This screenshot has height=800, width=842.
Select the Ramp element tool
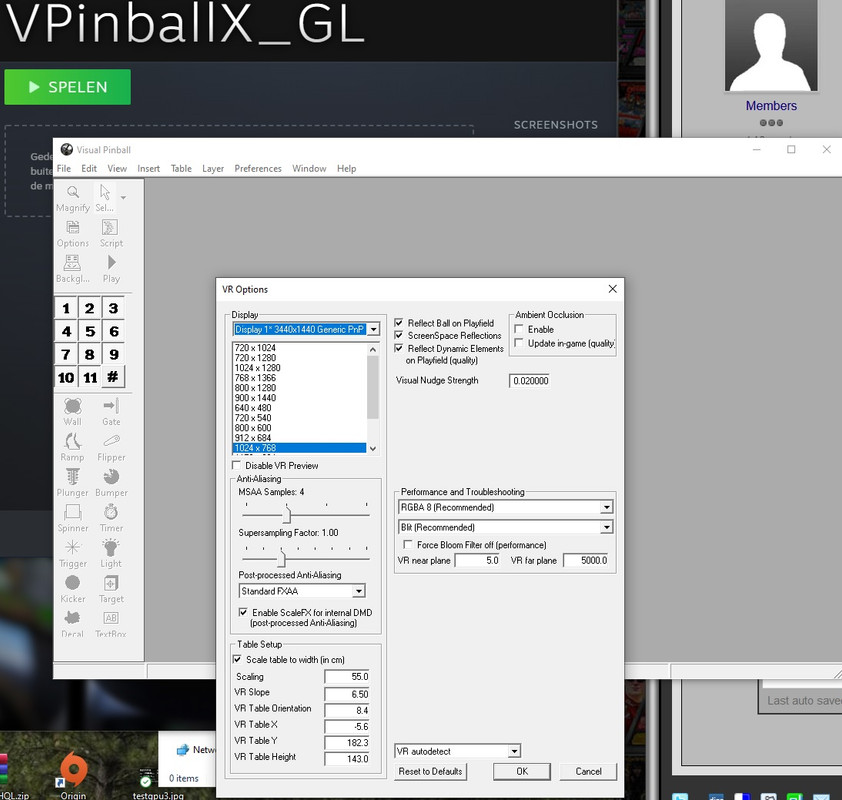(x=72, y=447)
